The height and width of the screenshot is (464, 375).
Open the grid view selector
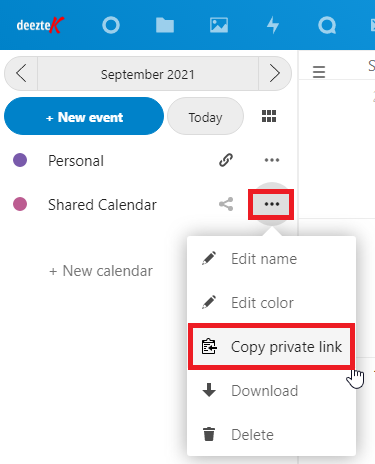click(269, 116)
